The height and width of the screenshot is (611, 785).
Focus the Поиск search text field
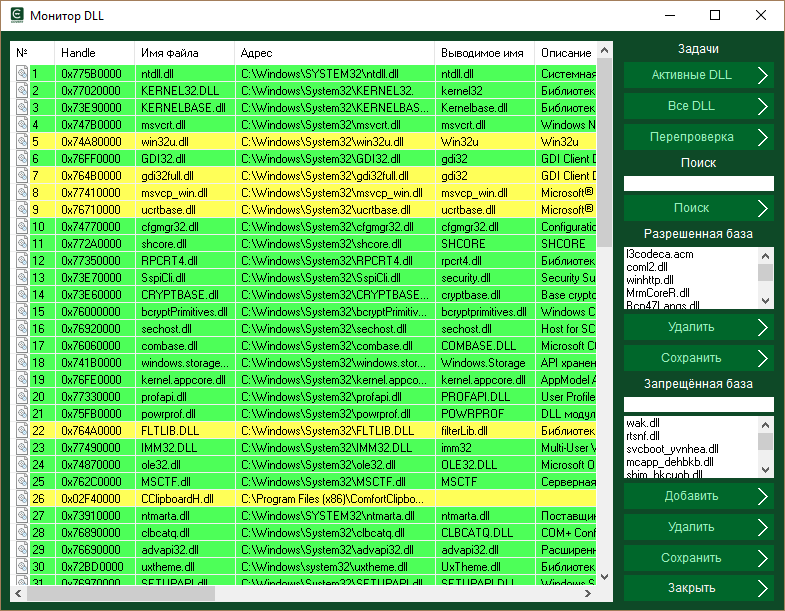click(698, 183)
